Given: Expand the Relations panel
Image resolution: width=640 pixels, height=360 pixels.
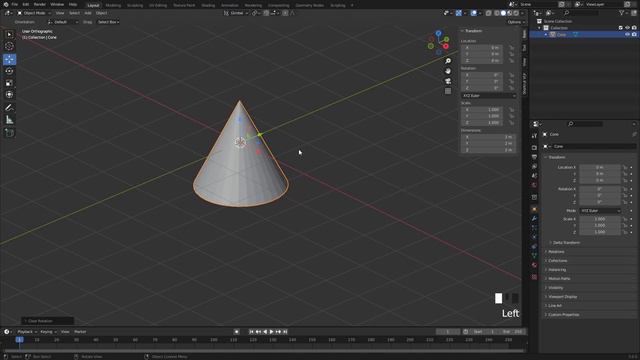Looking at the screenshot, I should (556, 252).
